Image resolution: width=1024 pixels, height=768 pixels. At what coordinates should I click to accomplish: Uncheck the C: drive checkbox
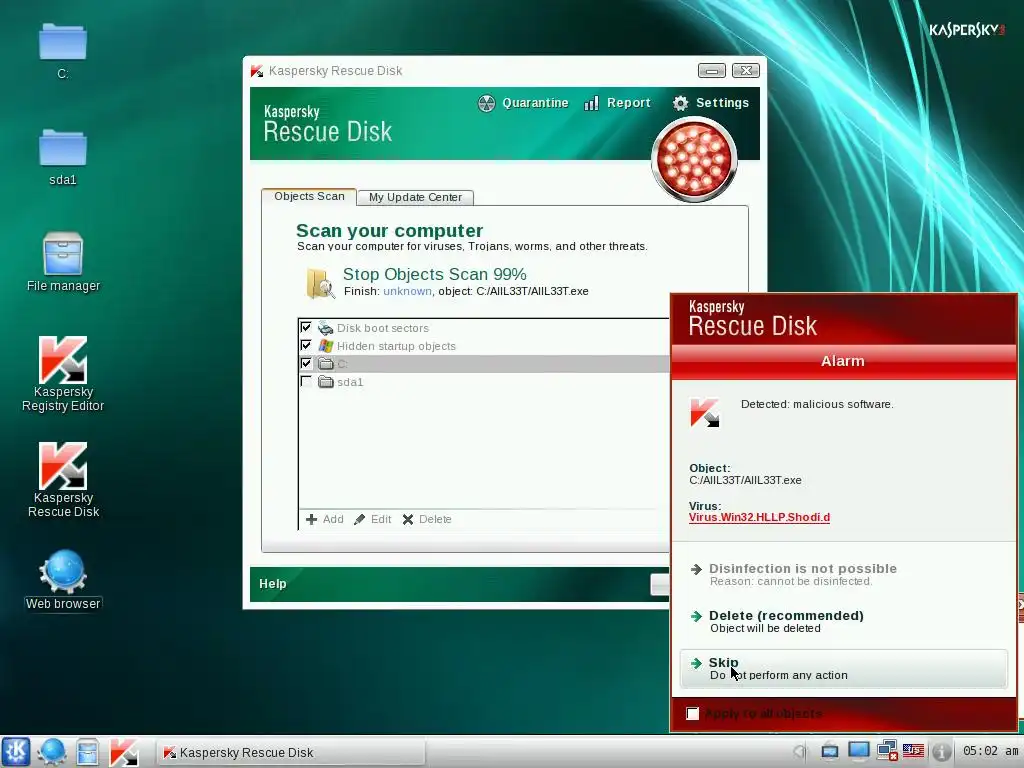click(306, 363)
